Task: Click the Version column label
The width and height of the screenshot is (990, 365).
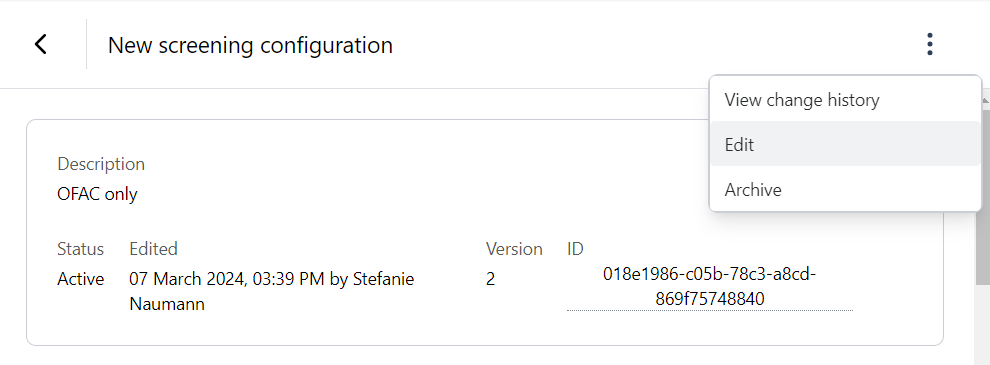Action: pyautogui.click(x=514, y=249)
